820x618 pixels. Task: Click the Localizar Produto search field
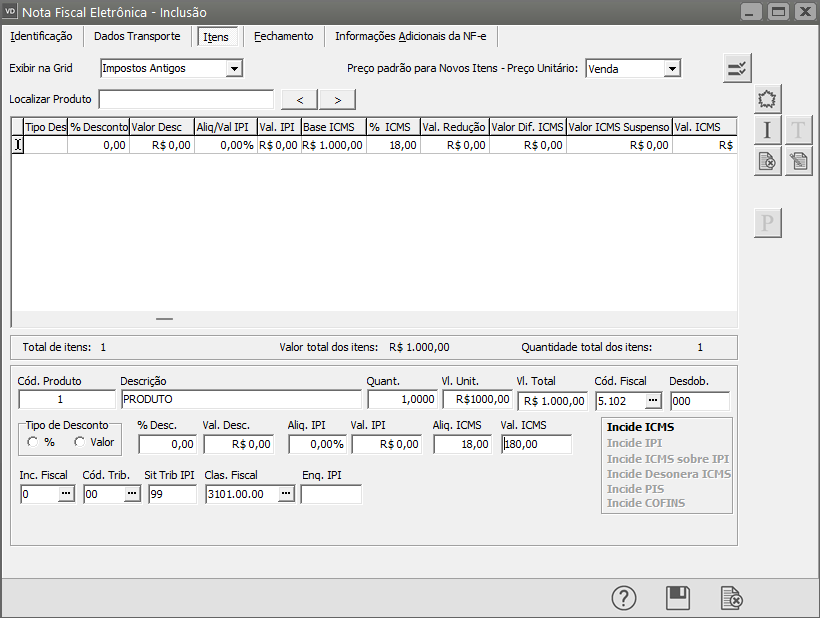point(186,99)
